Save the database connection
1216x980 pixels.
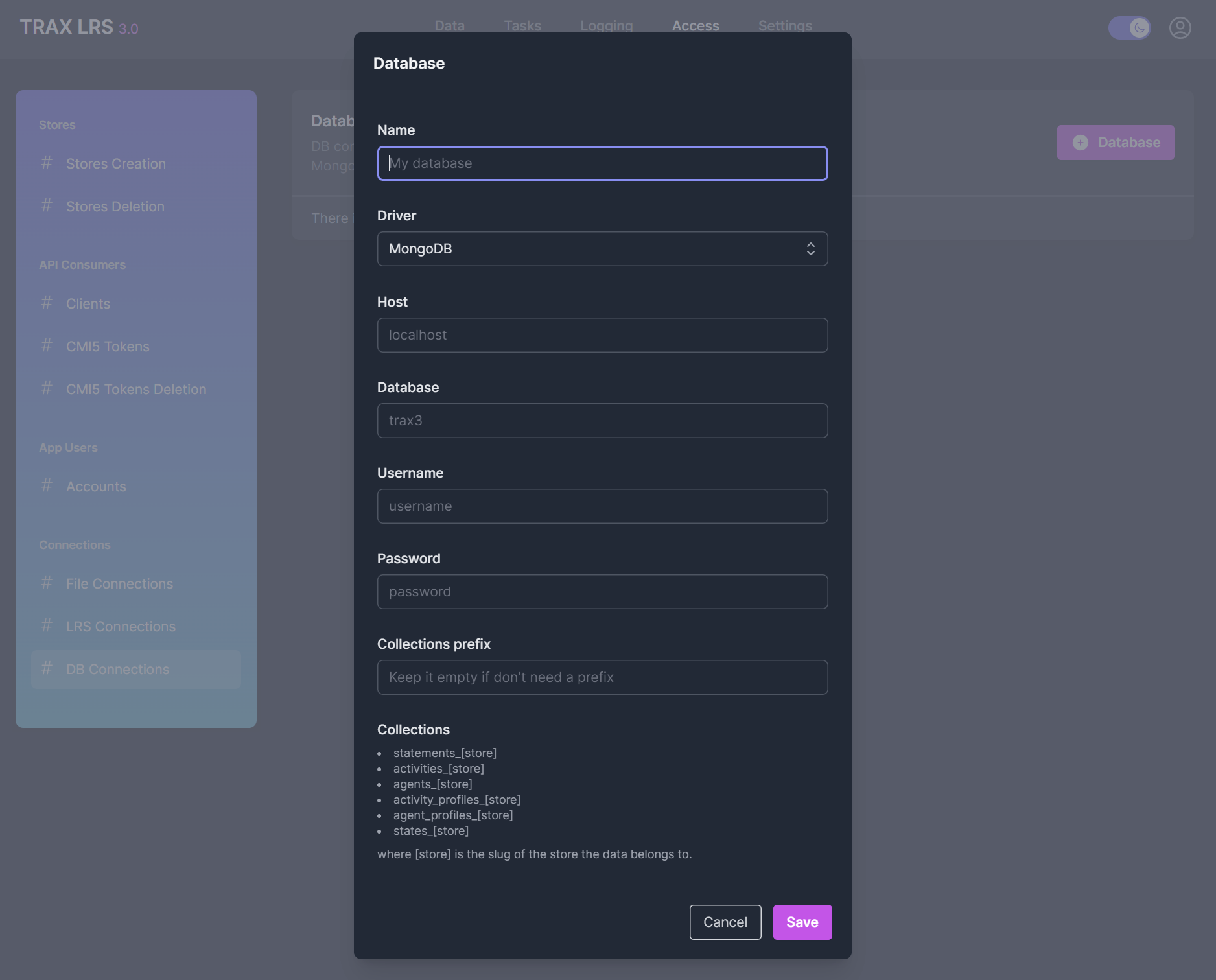(x=802, y=922)
